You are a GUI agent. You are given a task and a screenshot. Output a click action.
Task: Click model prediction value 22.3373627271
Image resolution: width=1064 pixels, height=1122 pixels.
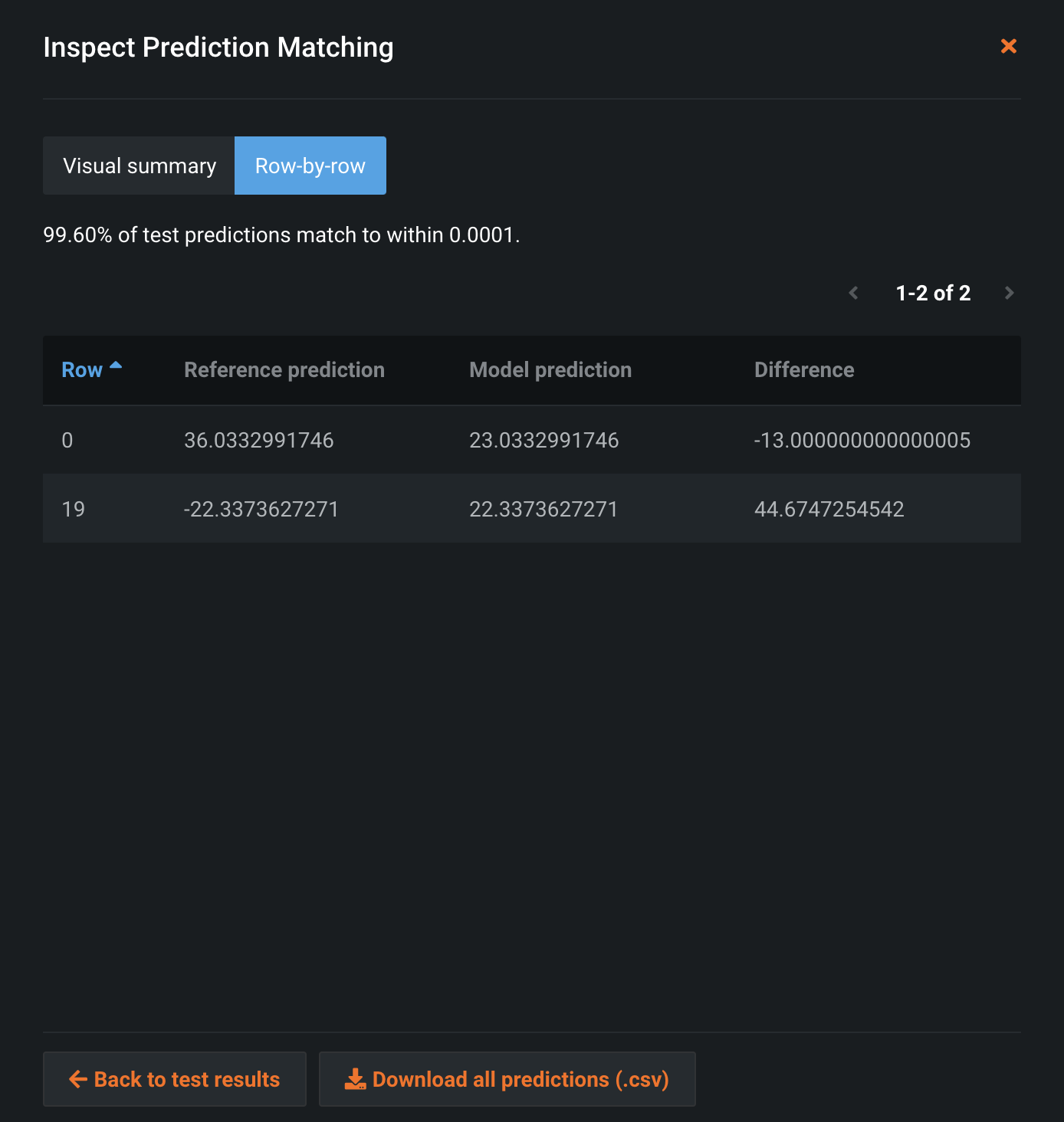543,509
